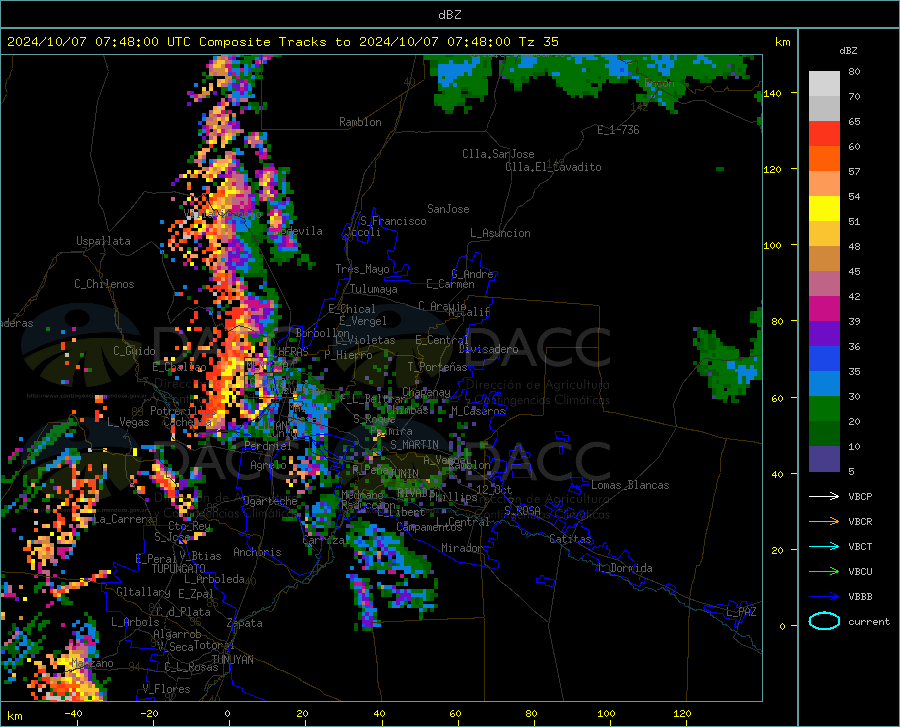Click the TUPUNGATO town label
Screen dimensions: 900x727
click(x=179, y=569)
